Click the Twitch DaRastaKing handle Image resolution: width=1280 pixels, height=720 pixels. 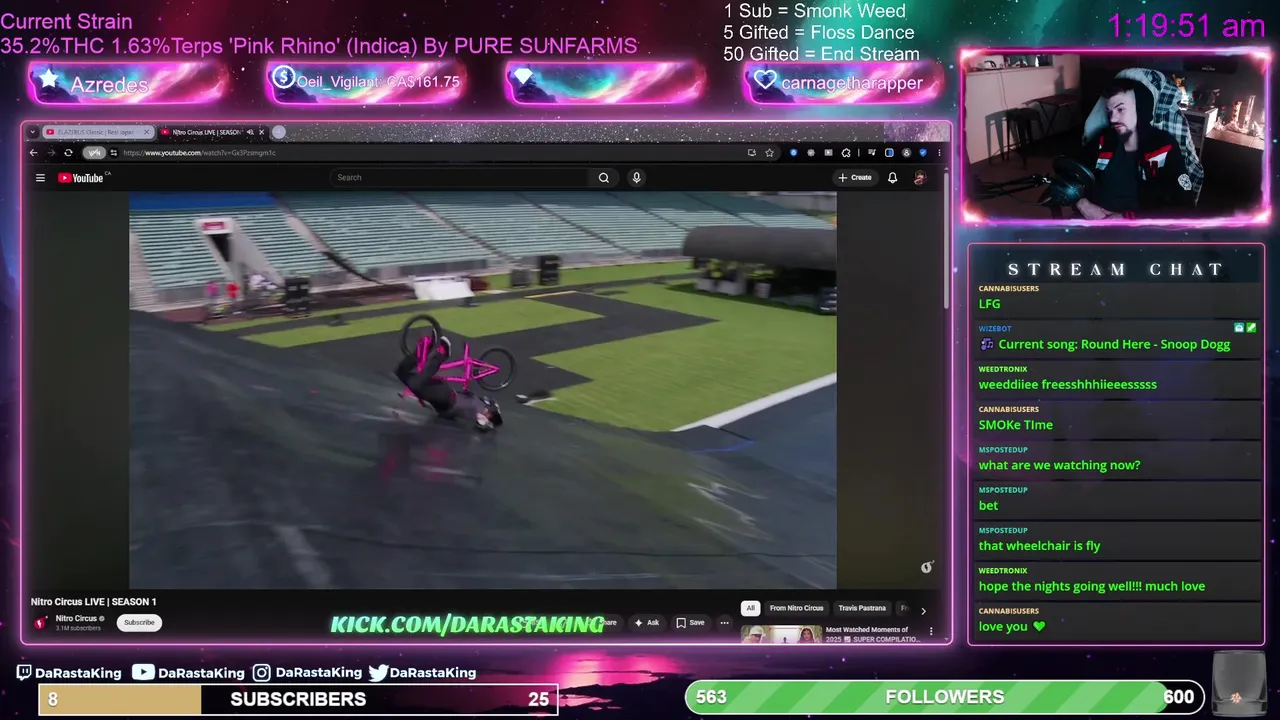click(x=69, y=673)
